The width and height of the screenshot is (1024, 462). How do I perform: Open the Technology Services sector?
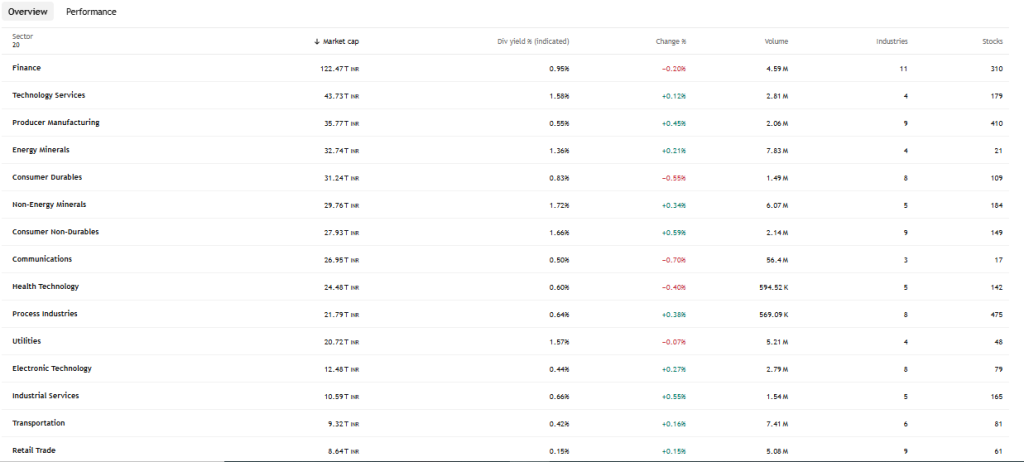(48, 95)
